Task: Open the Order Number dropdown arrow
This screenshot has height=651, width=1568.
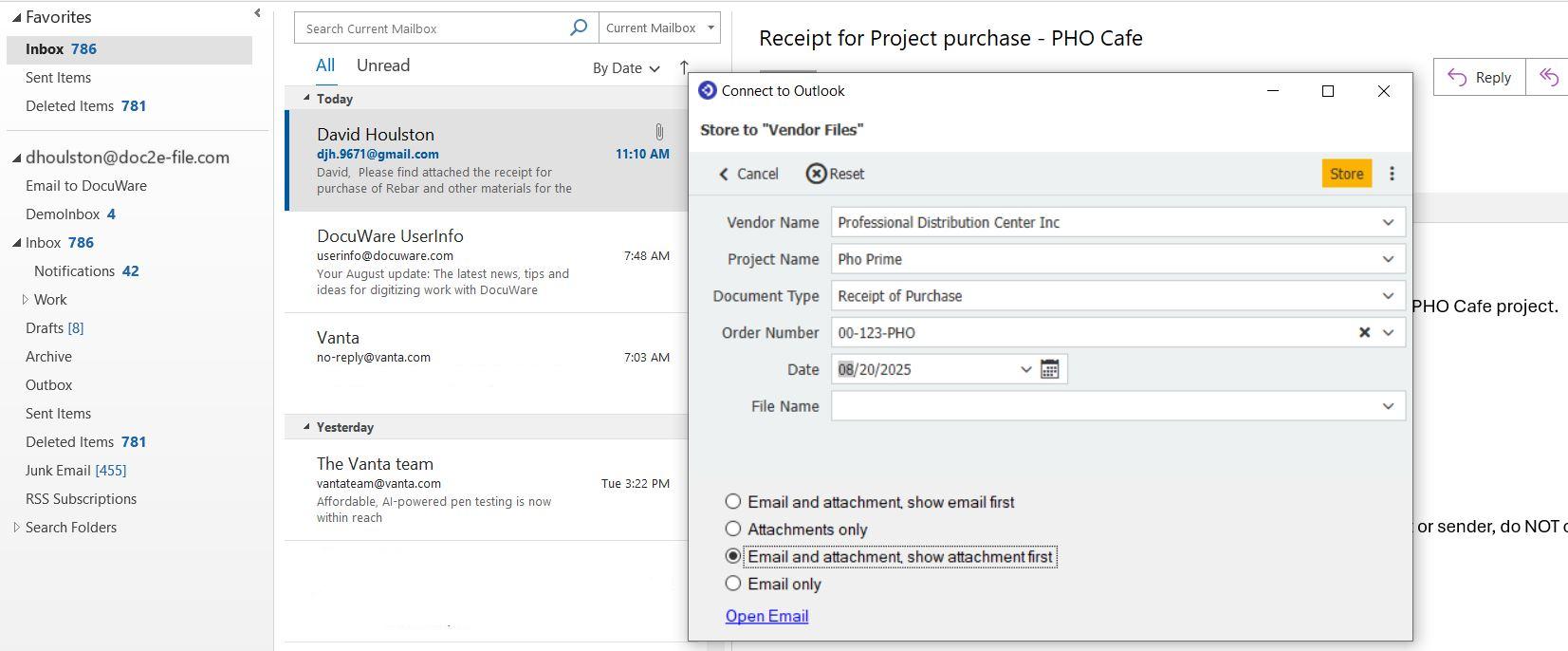Action: coord(1388,333)
